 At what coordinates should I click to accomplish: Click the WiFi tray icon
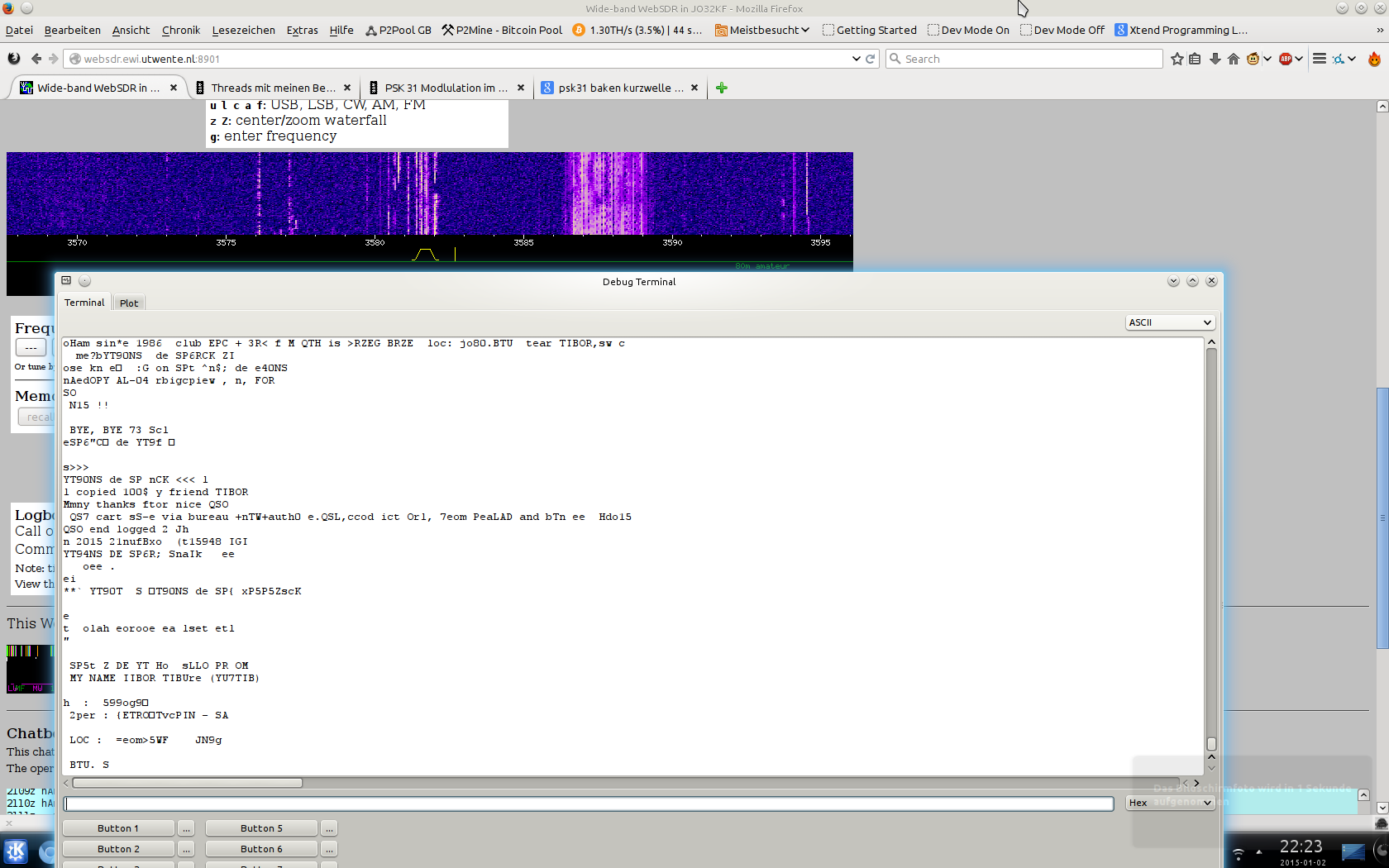[x=1238, y=854]
